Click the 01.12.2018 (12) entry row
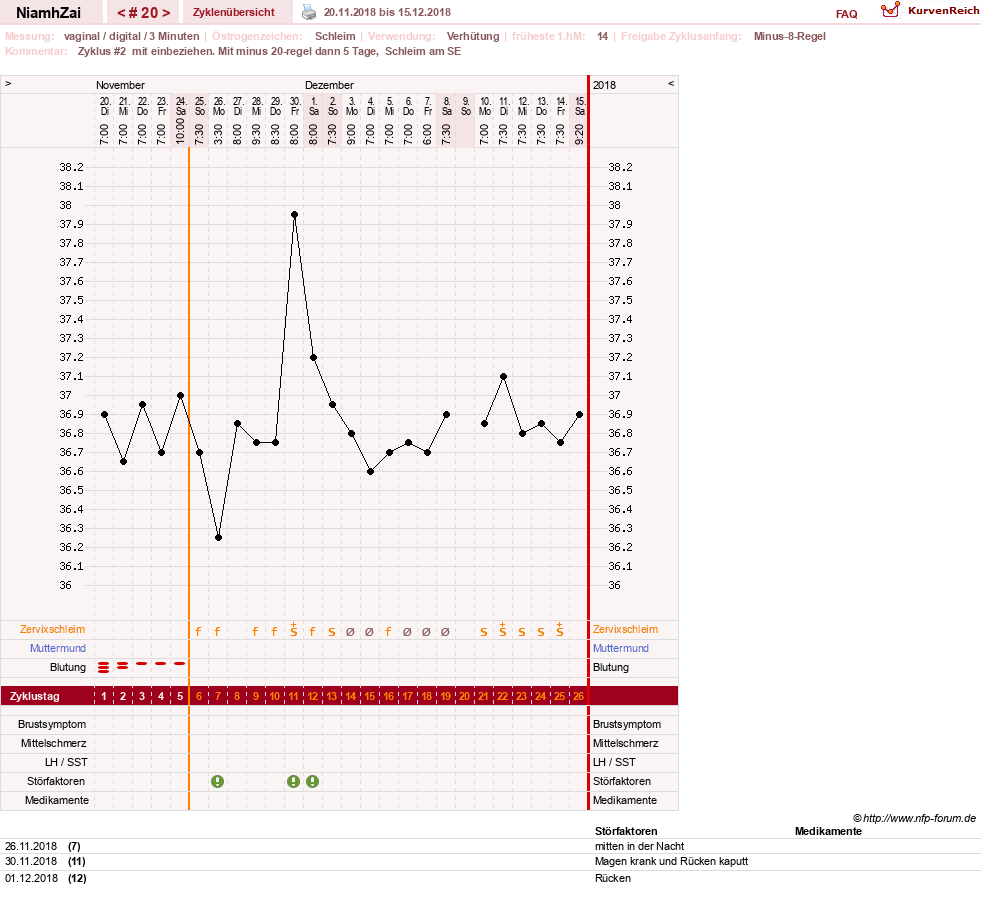 click(x=490, y=878)
